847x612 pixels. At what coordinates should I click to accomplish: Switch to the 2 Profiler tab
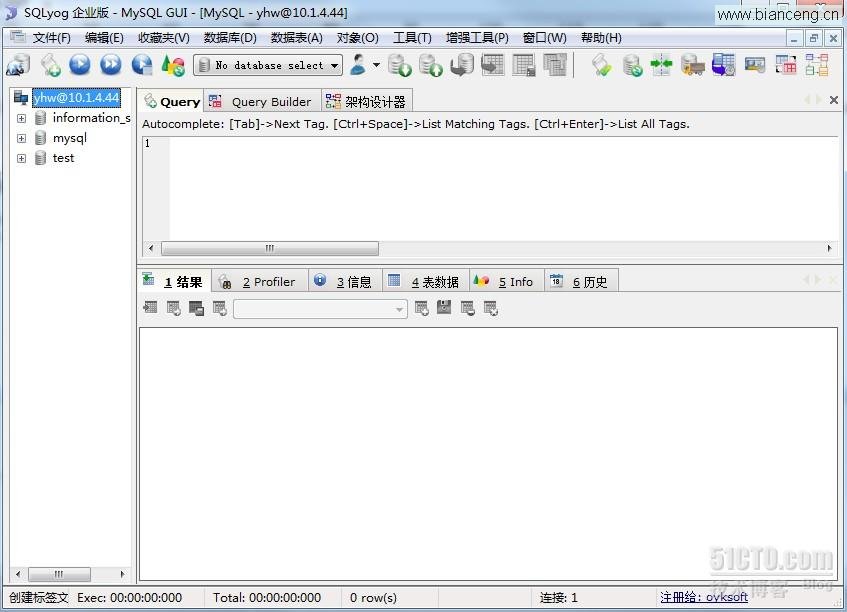pyautogui.click(x=259, y=281)
